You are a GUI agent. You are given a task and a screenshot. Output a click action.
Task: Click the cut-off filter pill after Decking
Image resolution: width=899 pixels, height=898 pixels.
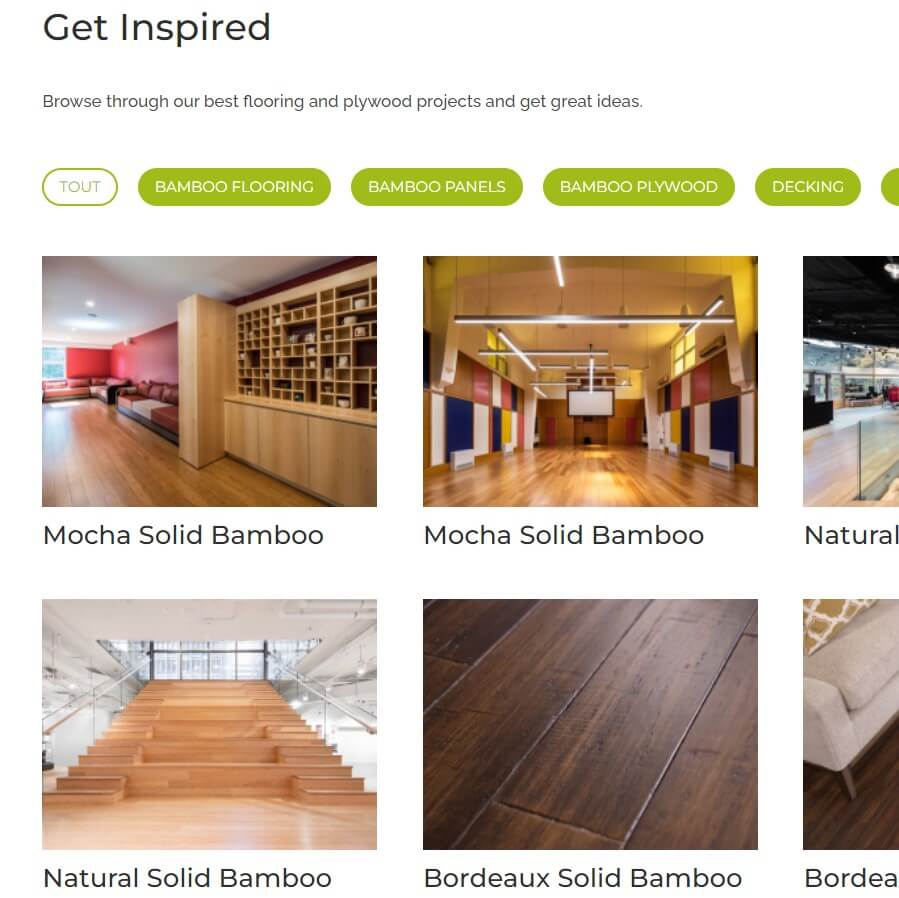[890, 187]
